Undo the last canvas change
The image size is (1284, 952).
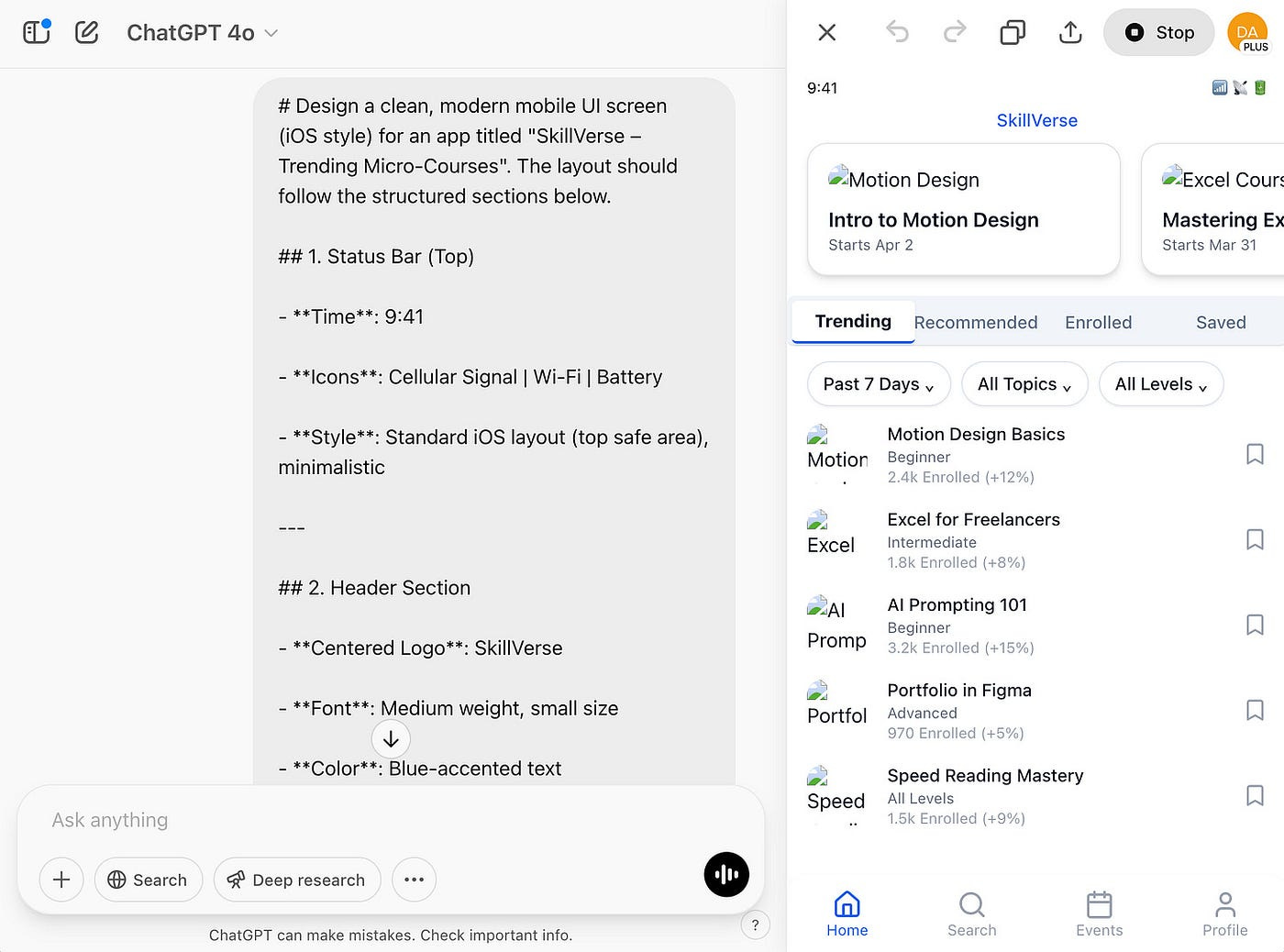pos(897,33)
